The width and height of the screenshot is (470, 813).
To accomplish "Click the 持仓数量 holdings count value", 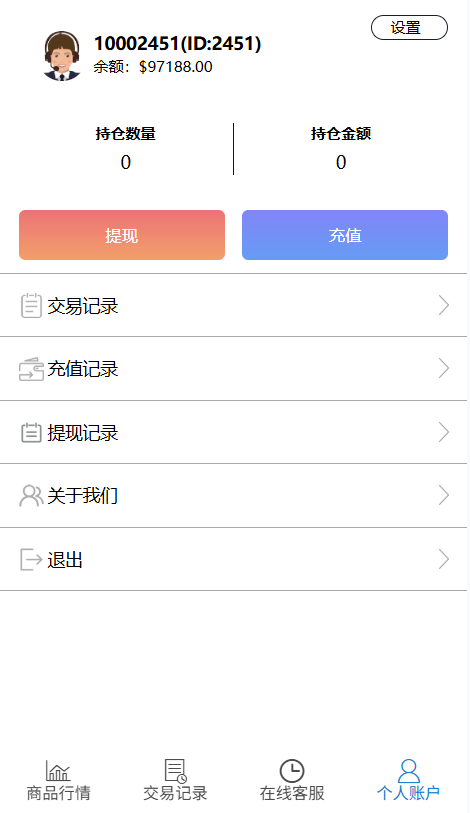I will click(x=126, y=162).
